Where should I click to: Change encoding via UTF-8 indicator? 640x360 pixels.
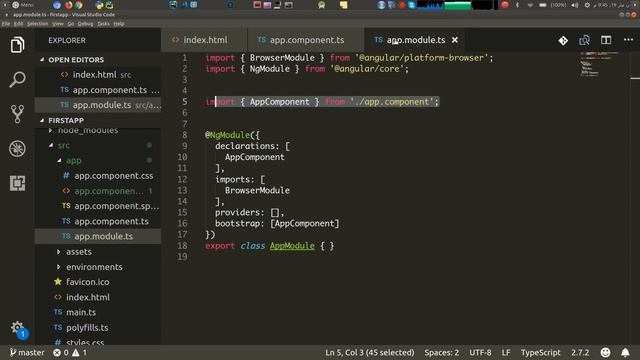480,352
